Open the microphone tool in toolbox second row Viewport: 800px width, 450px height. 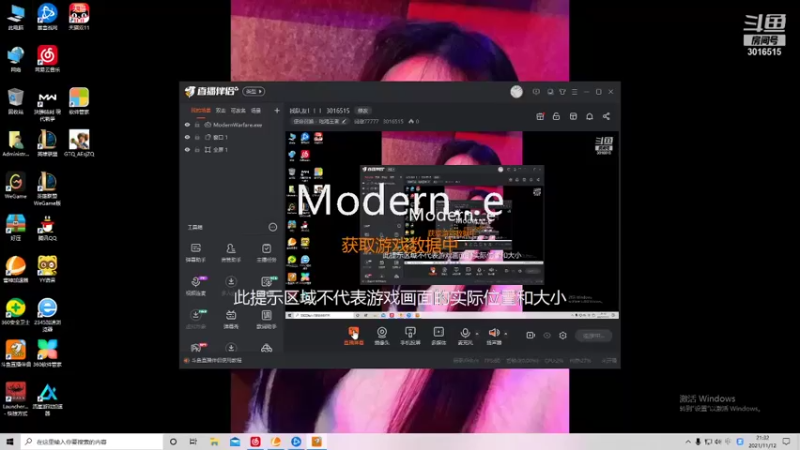click(196, 286)
